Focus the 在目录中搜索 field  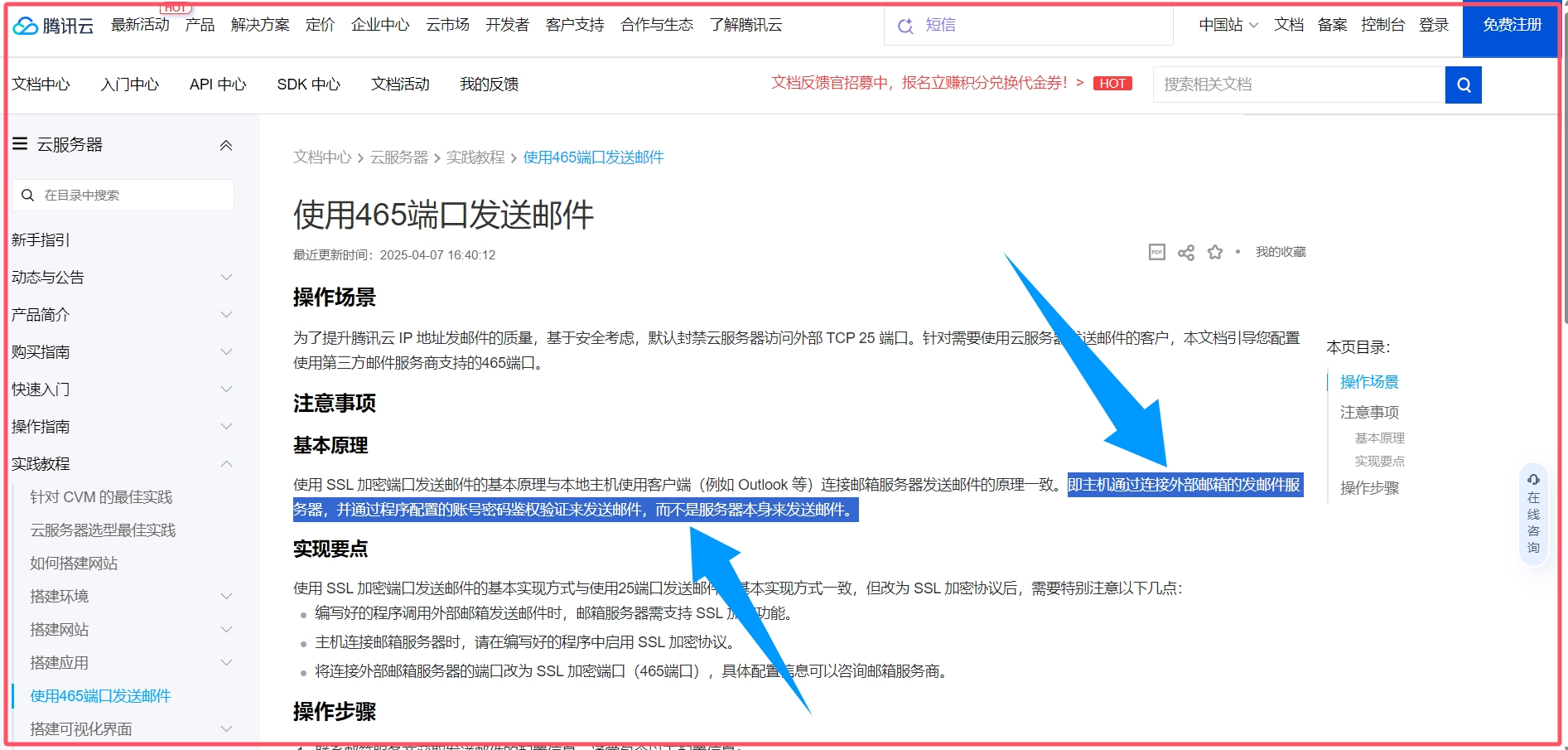click(123, 196)
